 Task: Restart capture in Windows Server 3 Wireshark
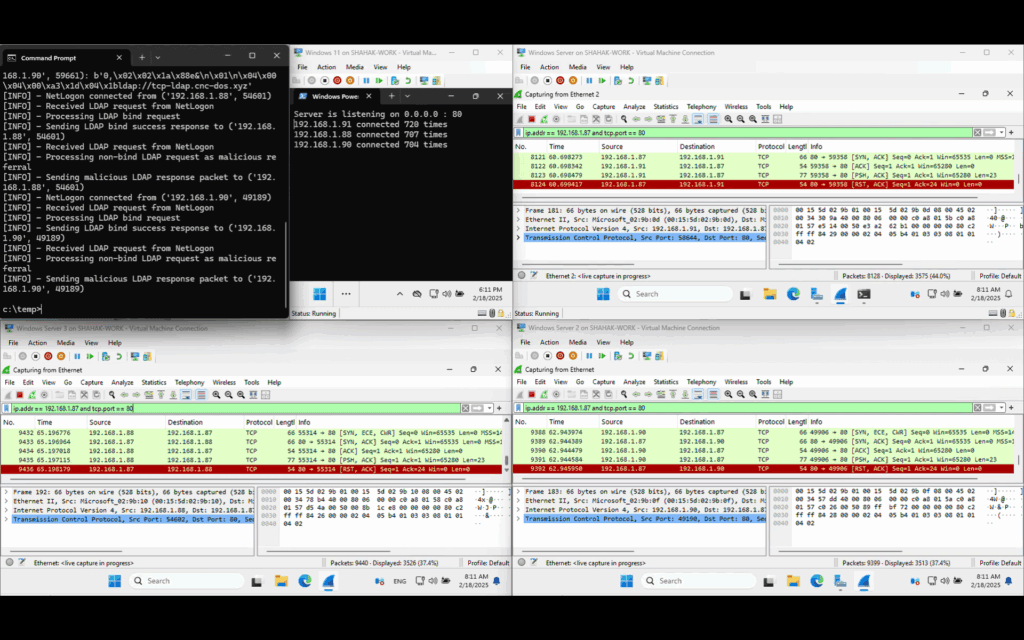[31, 395]
